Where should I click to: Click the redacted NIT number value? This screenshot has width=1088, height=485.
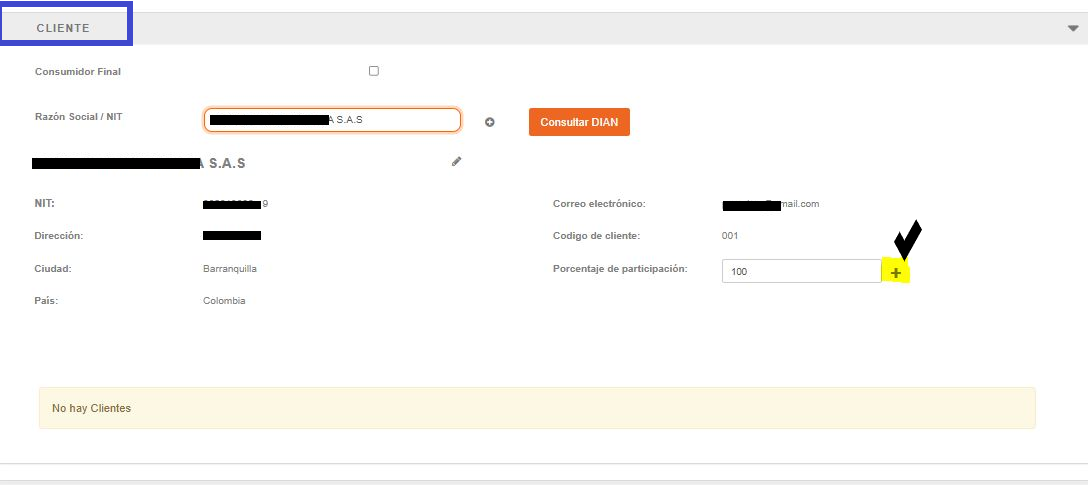pyautogui.click(x=235, y=204)
